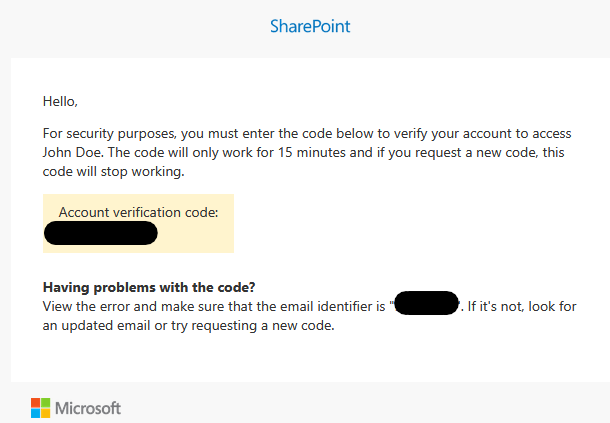Click the "If it's not" phrase

[500, 306]
